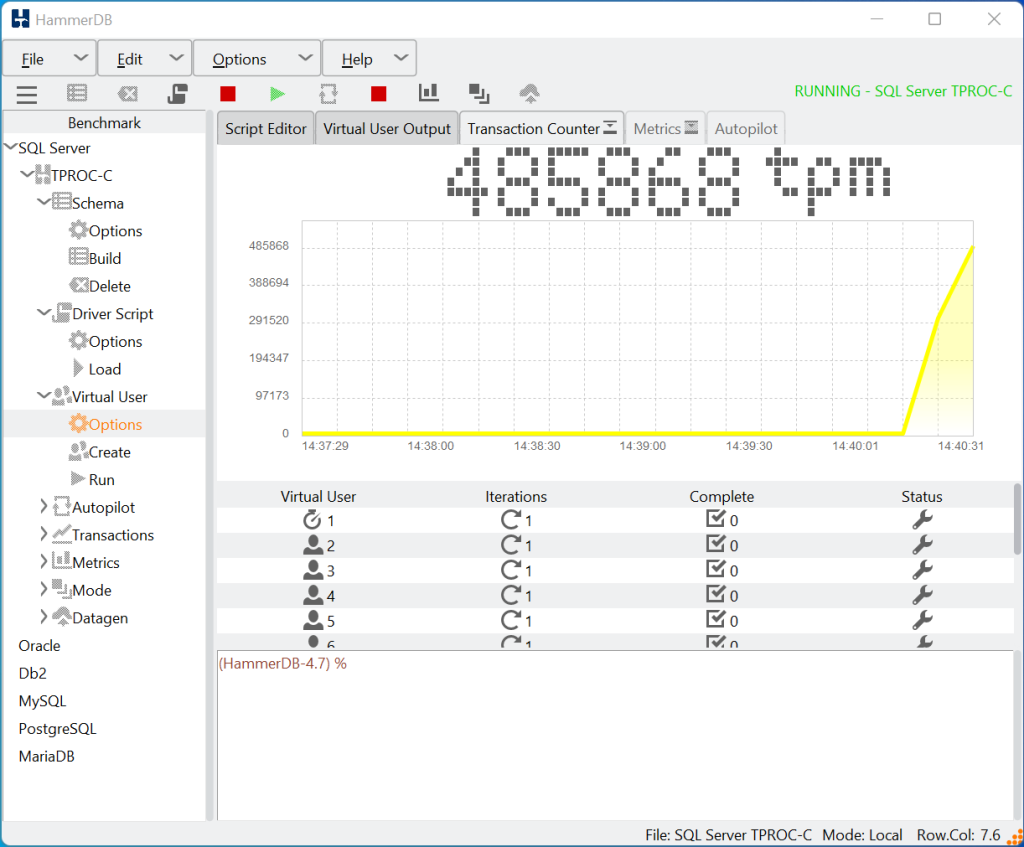Collapse the Driver Script node

tap(44, 313)
